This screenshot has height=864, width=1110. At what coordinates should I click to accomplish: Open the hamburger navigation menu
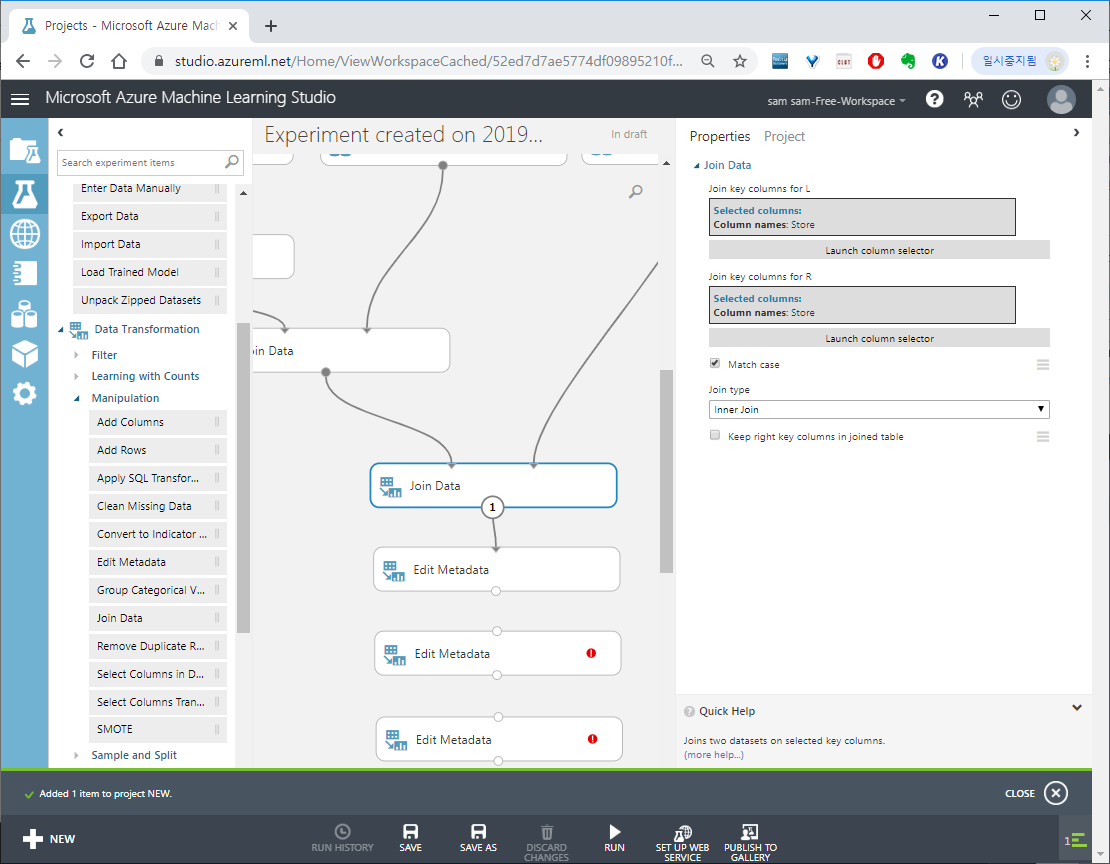point(20,100)
